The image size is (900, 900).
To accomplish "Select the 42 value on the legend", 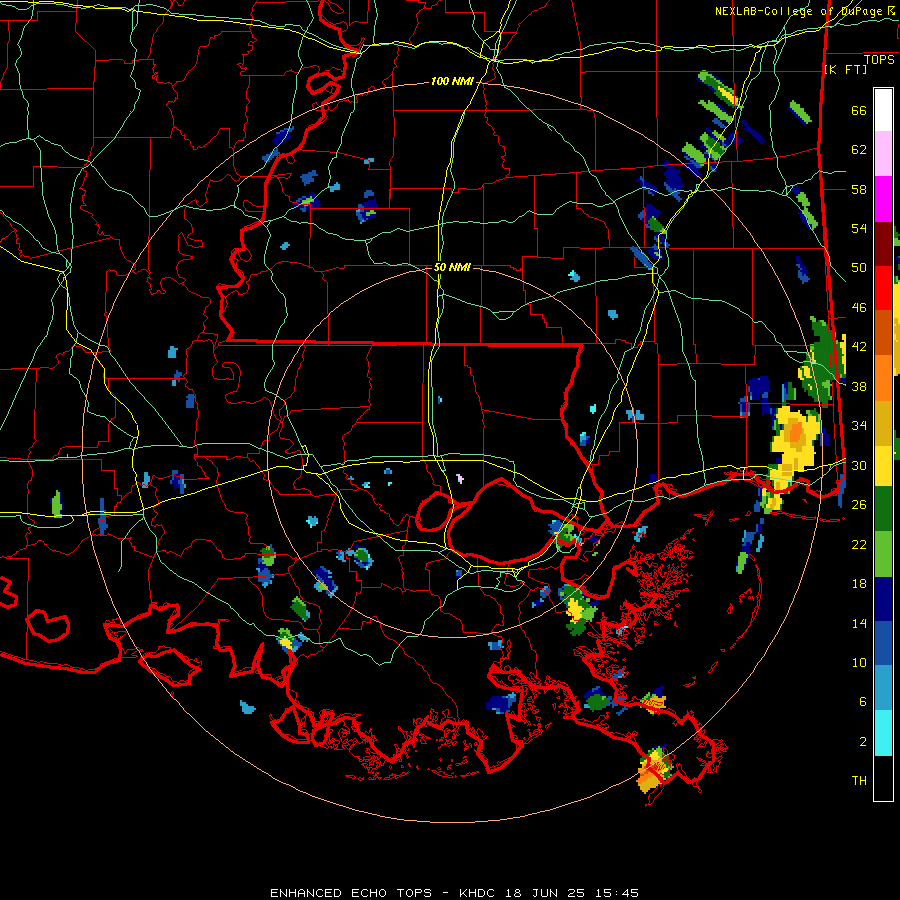I will coord(859,347).
